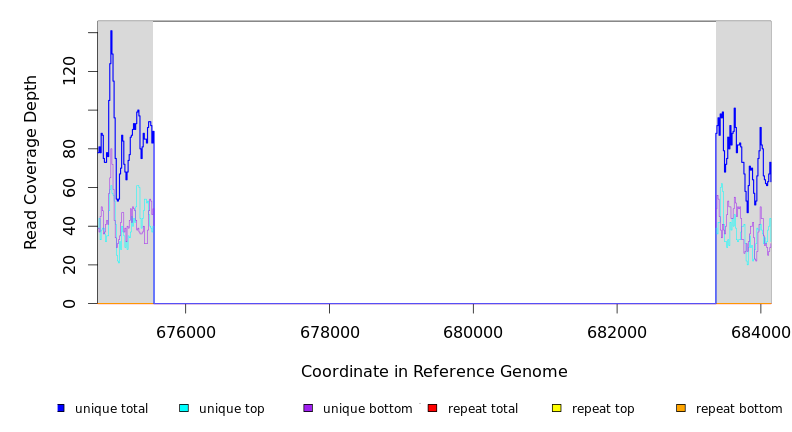The height and width of the screenshot is (432, 792).
Task: Click the red 'repeat total' legend swatch
Action: click(432, 408)
